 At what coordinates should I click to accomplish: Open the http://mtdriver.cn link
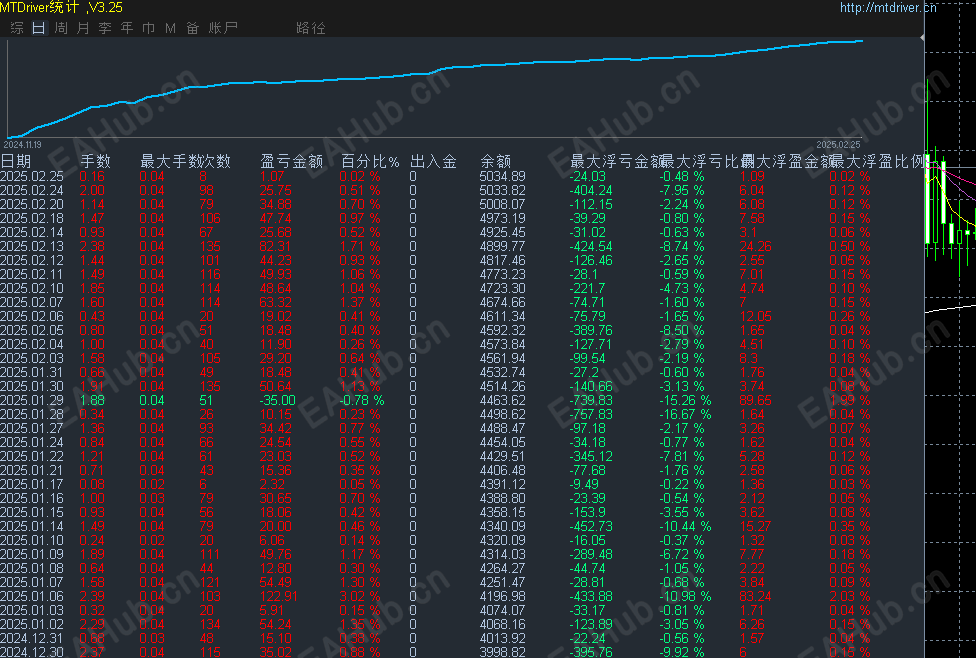[x=888, y=7]
